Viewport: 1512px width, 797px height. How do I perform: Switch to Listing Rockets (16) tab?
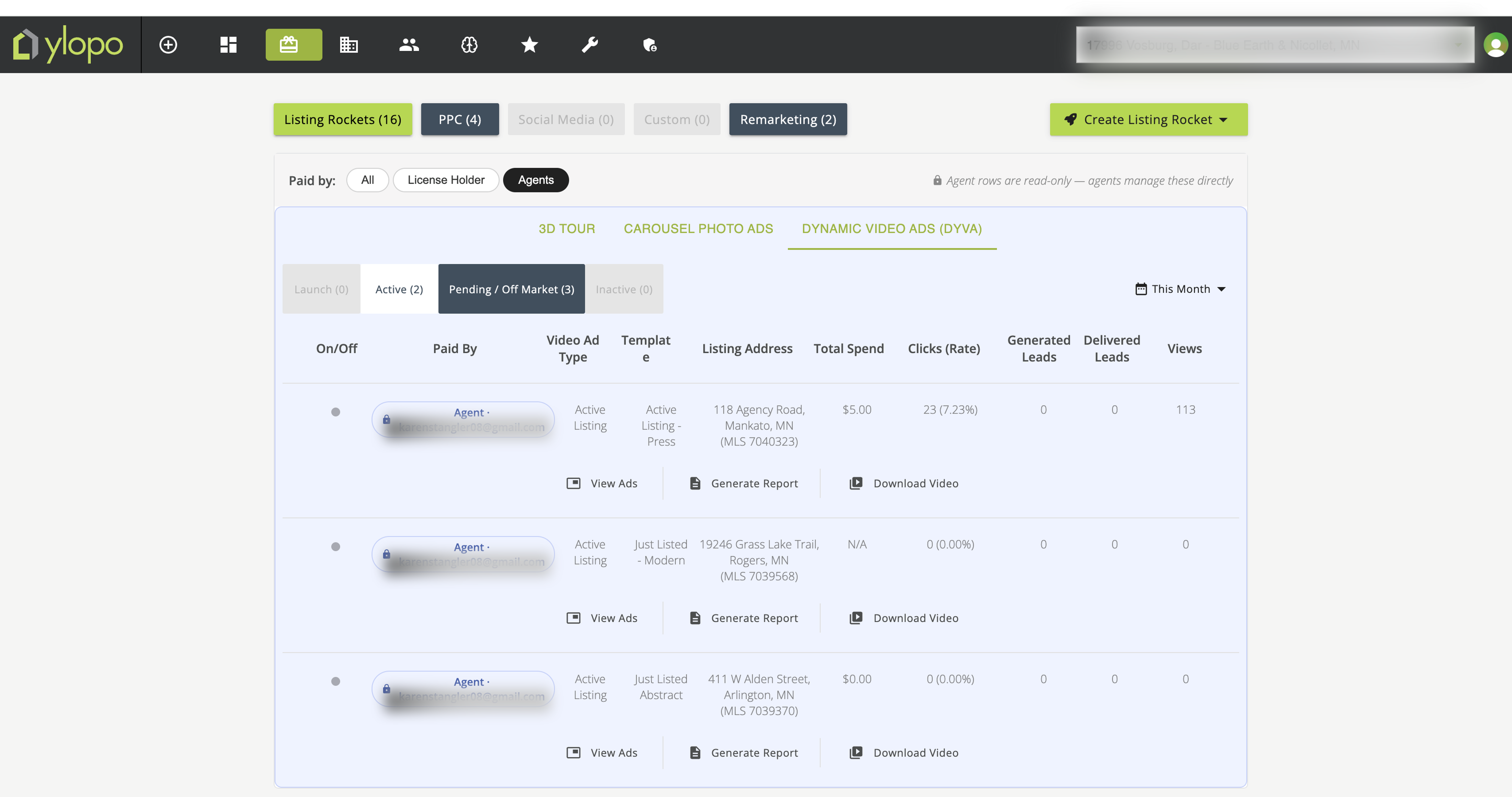click(x=343, y=119)
